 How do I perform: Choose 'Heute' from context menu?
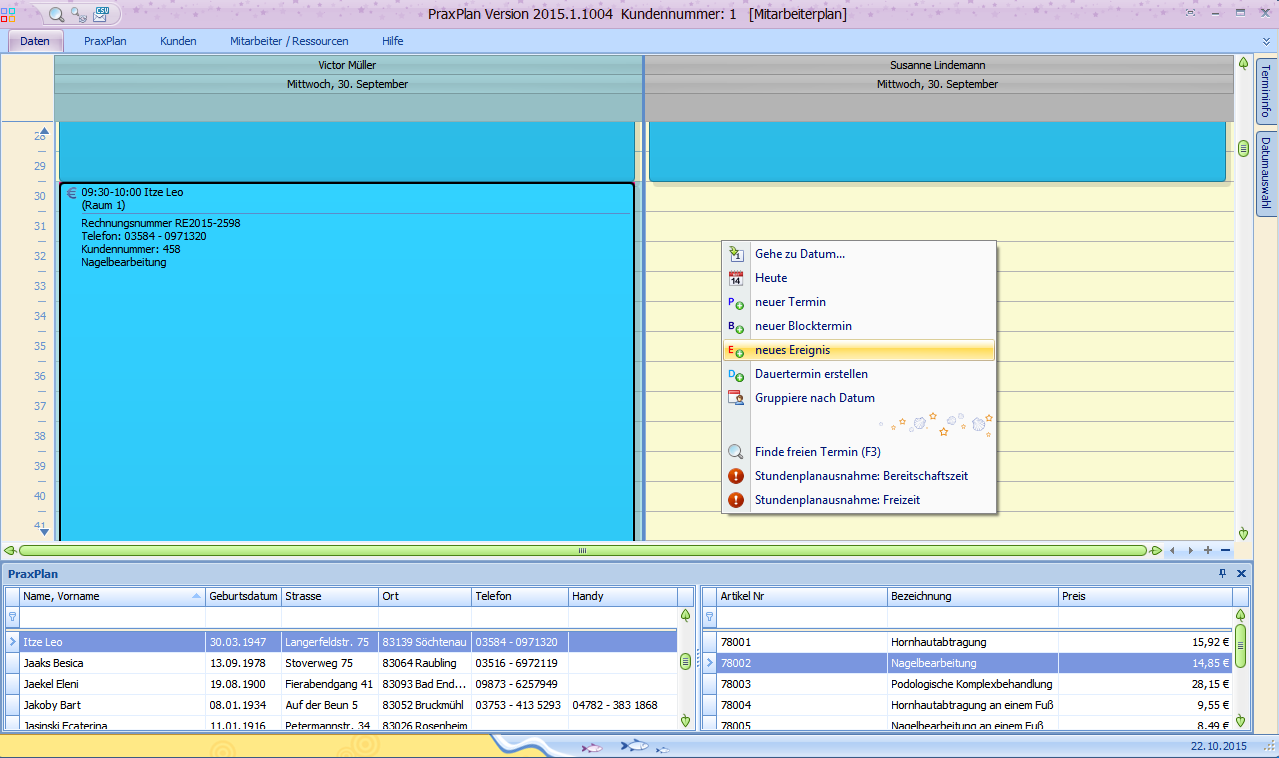859,278
